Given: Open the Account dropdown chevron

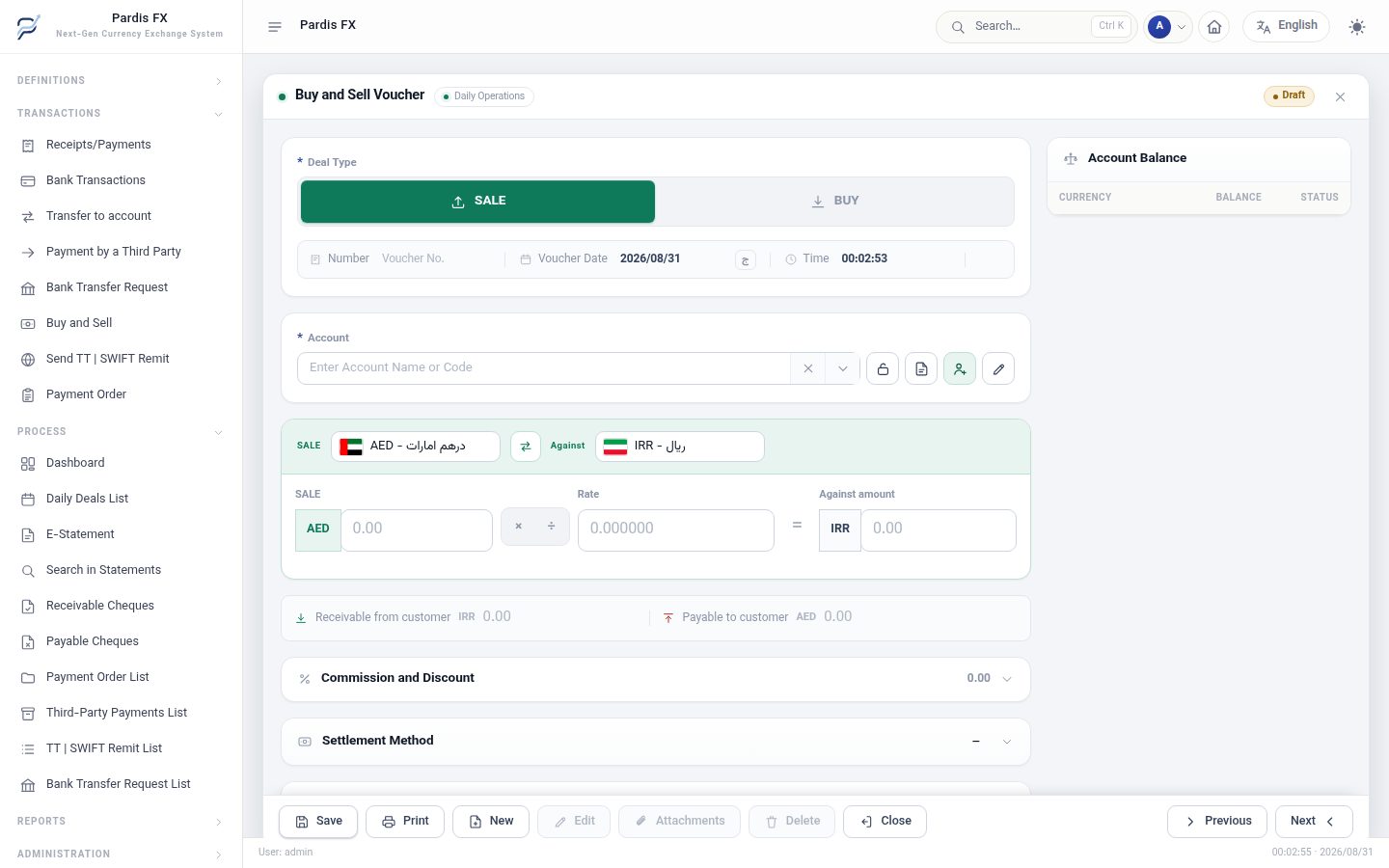Looking at the screenshot, I should click(x=842, y=368).
